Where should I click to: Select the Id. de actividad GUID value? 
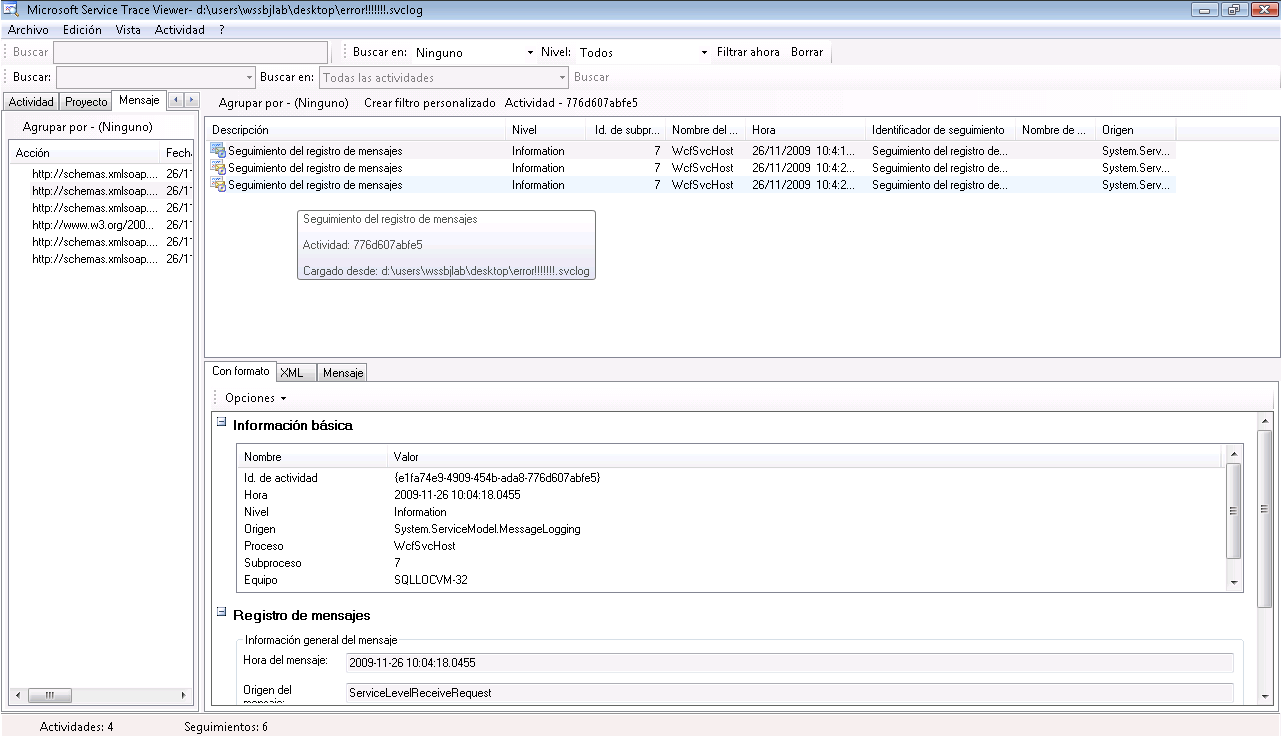497,478
